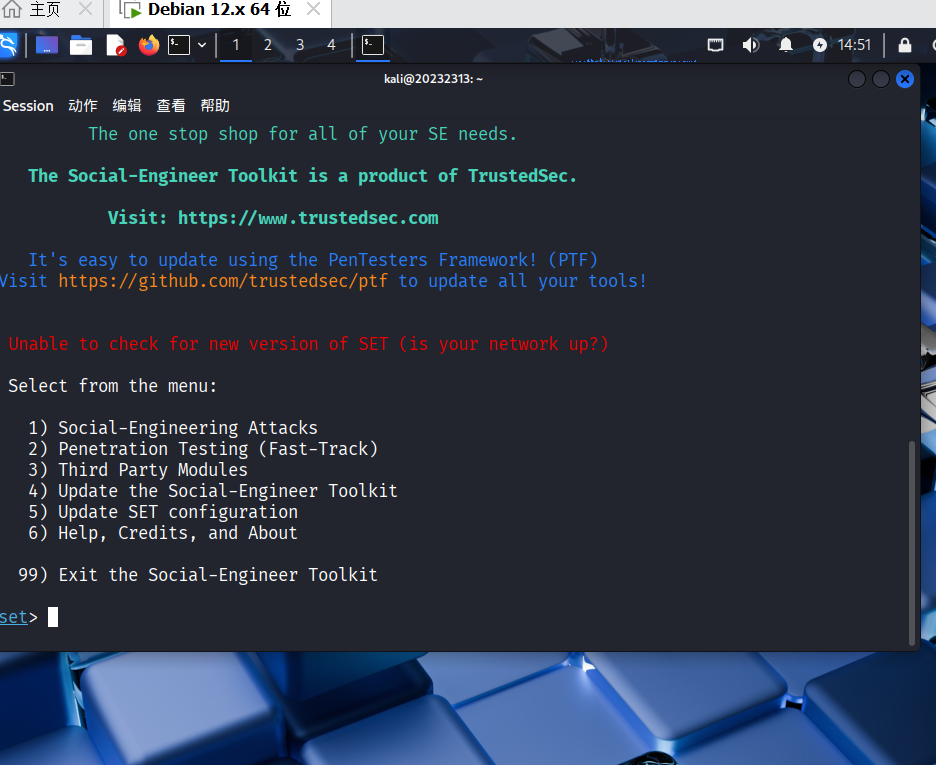This screenshot has height=765, width=936.
Task: Close the Debian 12.x 64 位 tab
Action: 313,10
